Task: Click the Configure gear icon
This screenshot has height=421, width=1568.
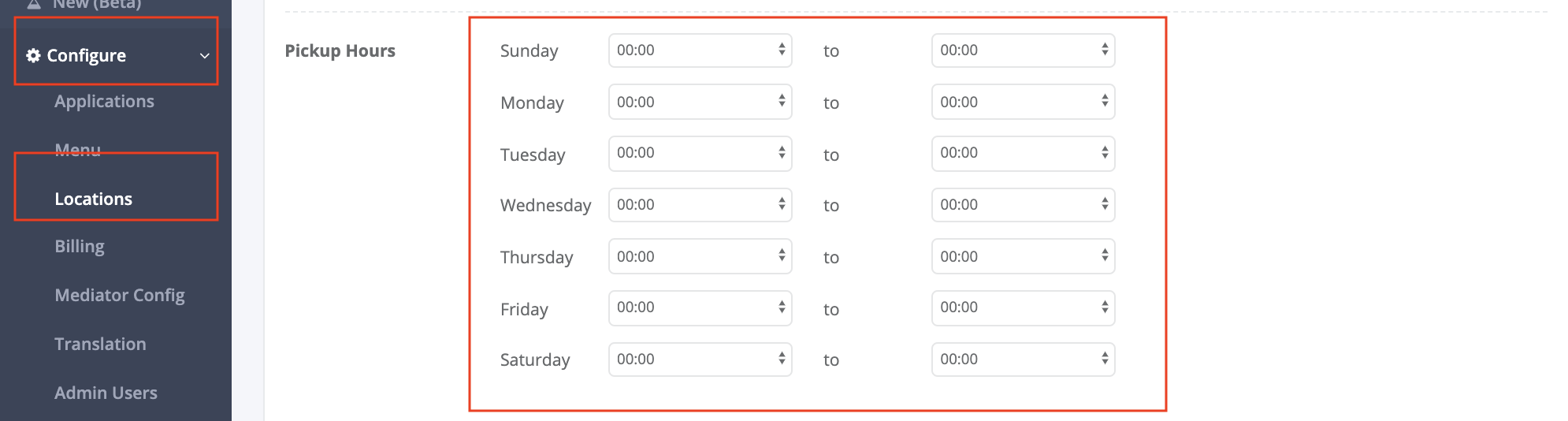Action: coord(33,55)
